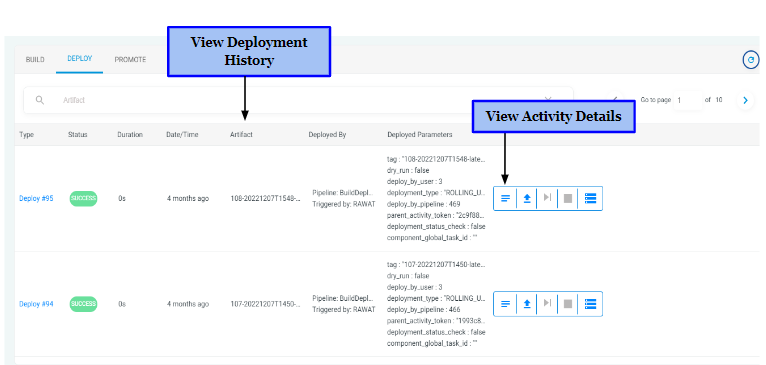Refresh the deployment history list
This screenshot has width=766, height=365.
tap(751, 60)
